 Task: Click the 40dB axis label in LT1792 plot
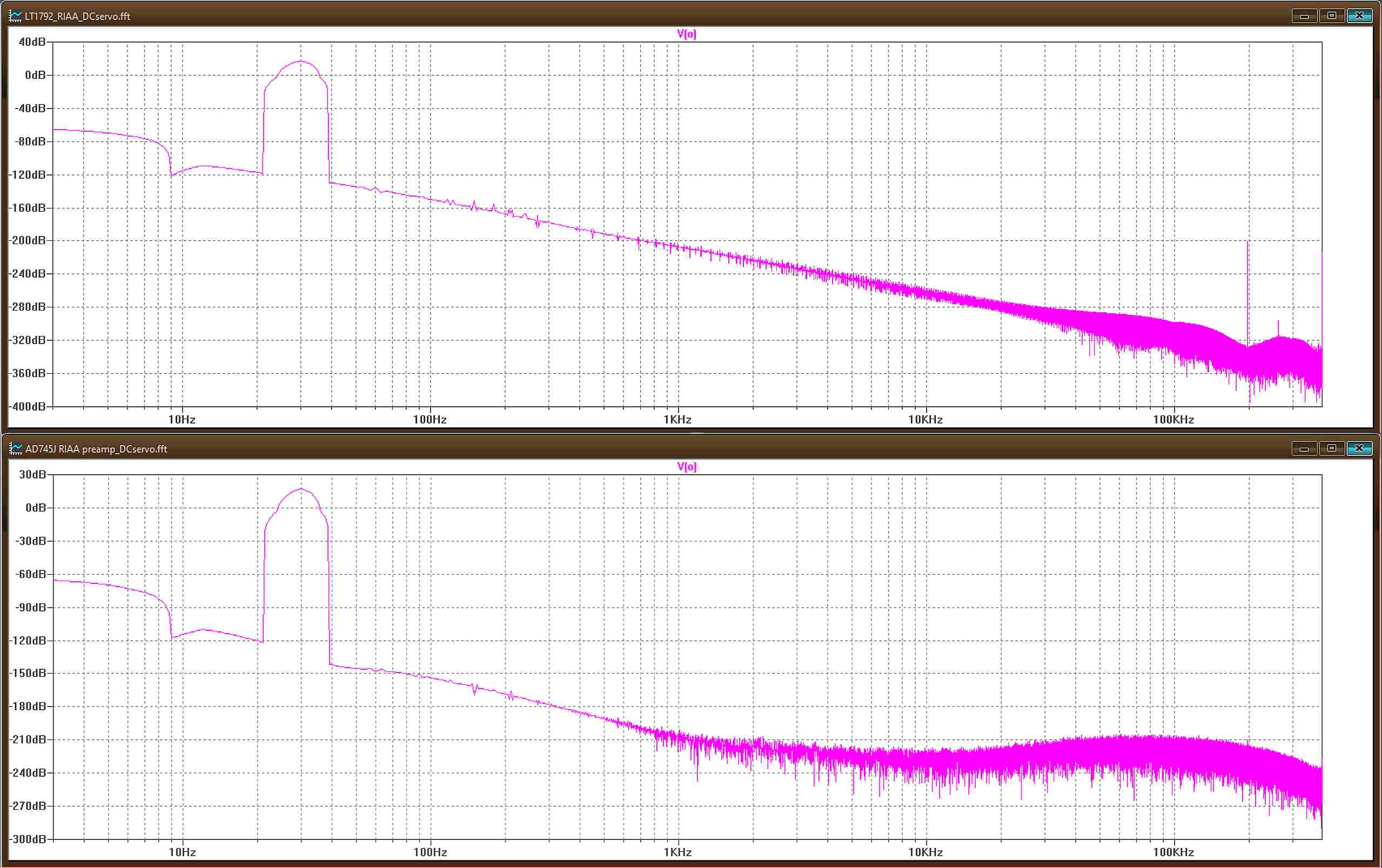click(x=32, y=42)
